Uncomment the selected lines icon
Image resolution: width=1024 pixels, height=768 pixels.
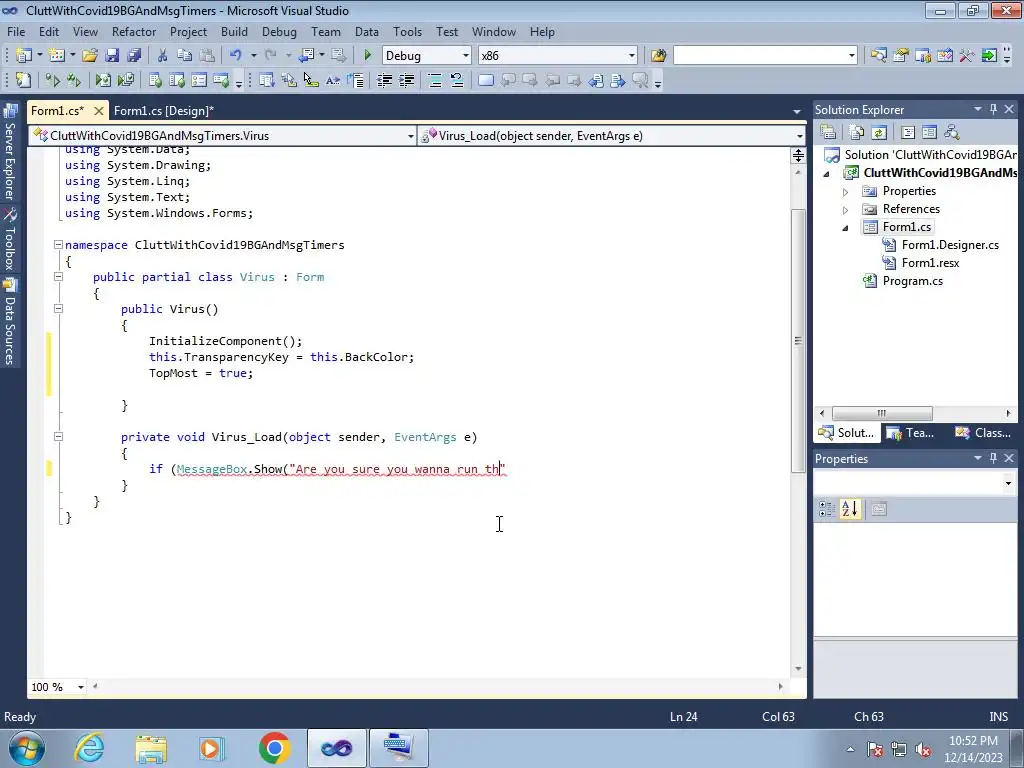(456, 80)
